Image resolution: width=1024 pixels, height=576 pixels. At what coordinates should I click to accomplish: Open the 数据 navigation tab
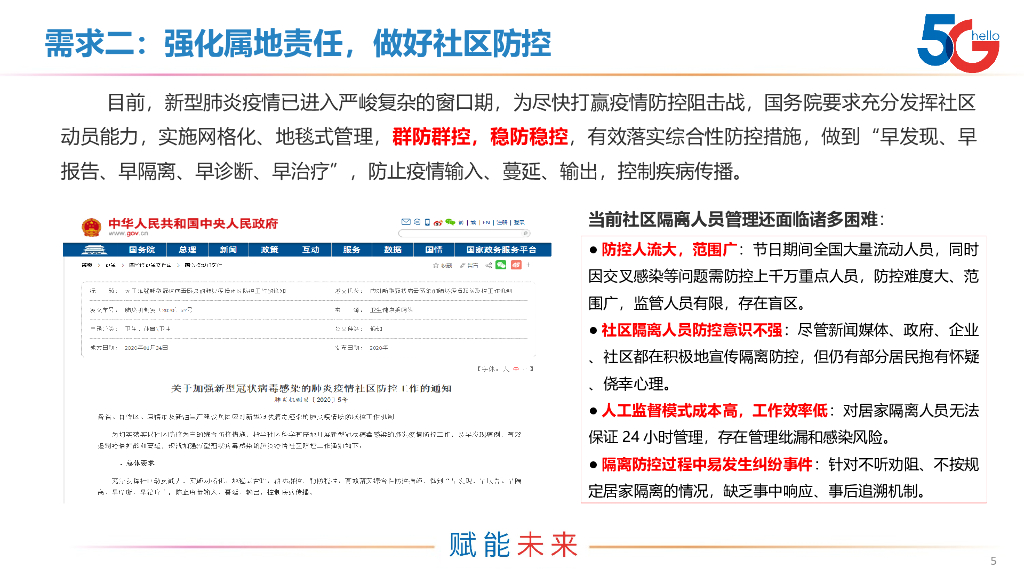392,249
